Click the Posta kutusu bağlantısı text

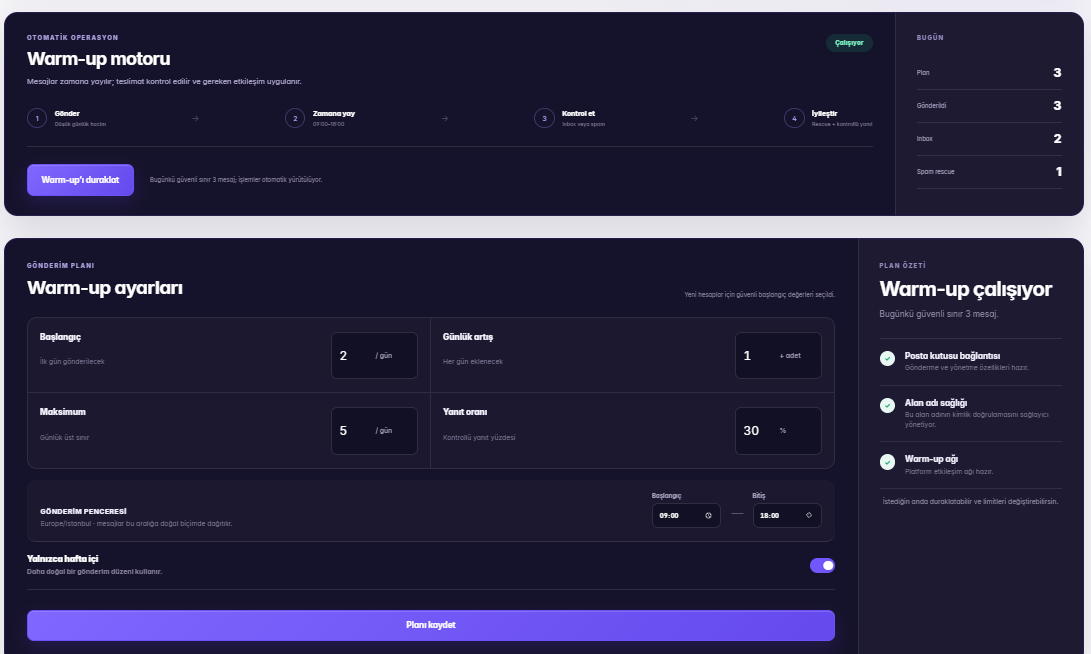coord(952,356)
